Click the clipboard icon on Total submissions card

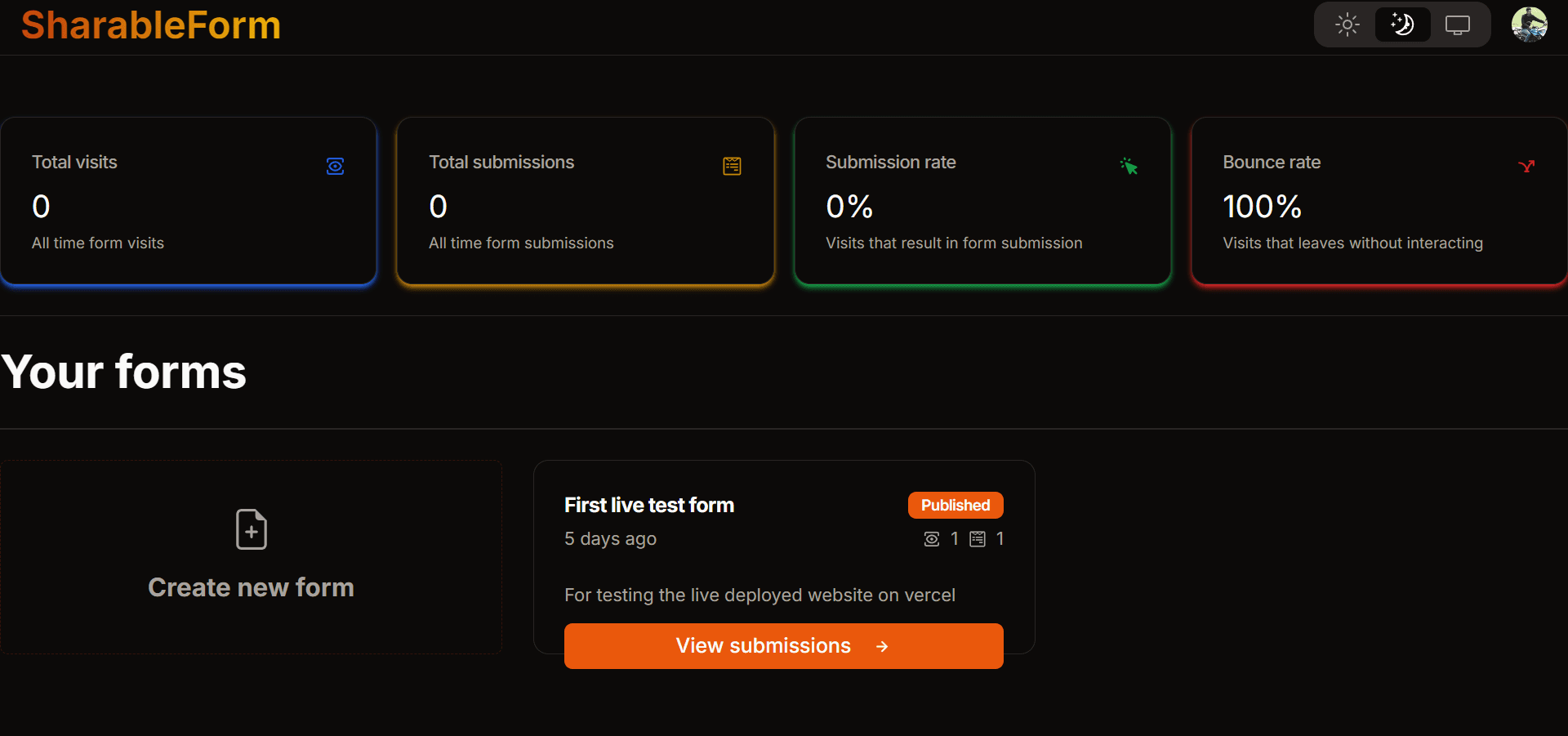[733, 166]
